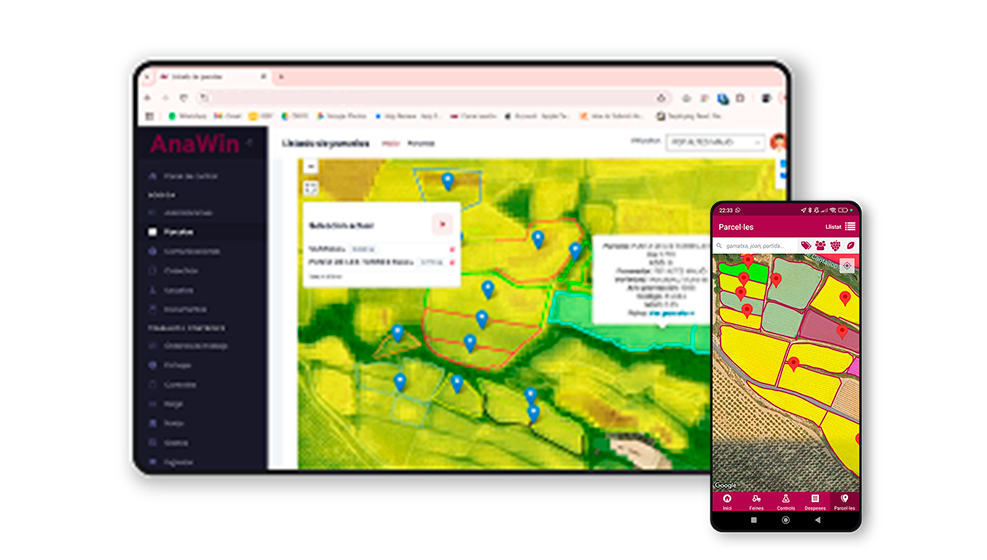The height and width of the screenshot is (560, 987).
Task: Collapse the AnaWin sidebar with the chevron
Action: tap(250, 143)
